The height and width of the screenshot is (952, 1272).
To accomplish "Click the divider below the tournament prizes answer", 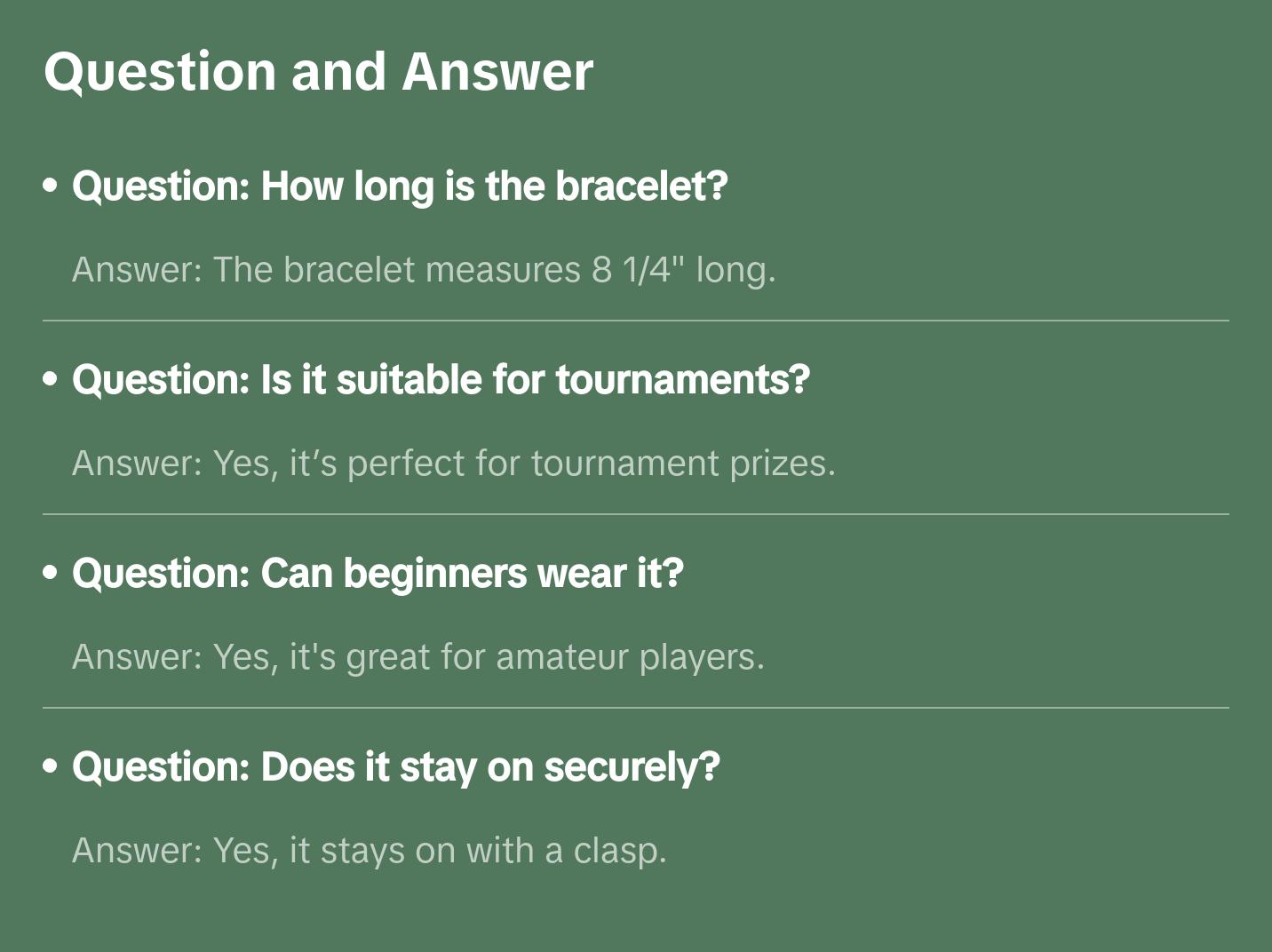I will point(636,514).
